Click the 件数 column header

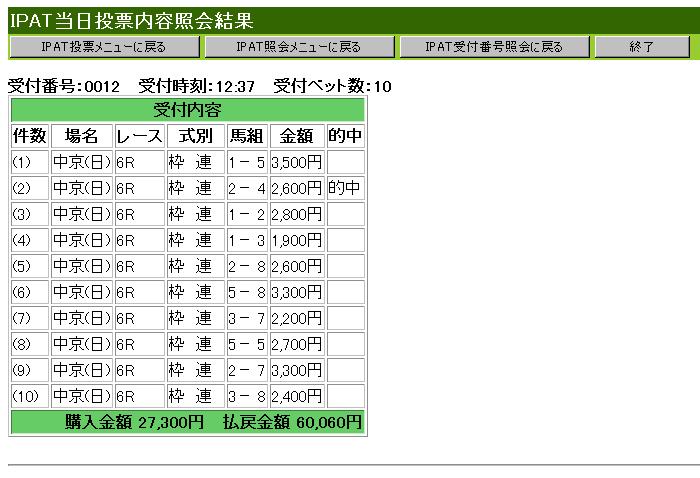[30, 136]
